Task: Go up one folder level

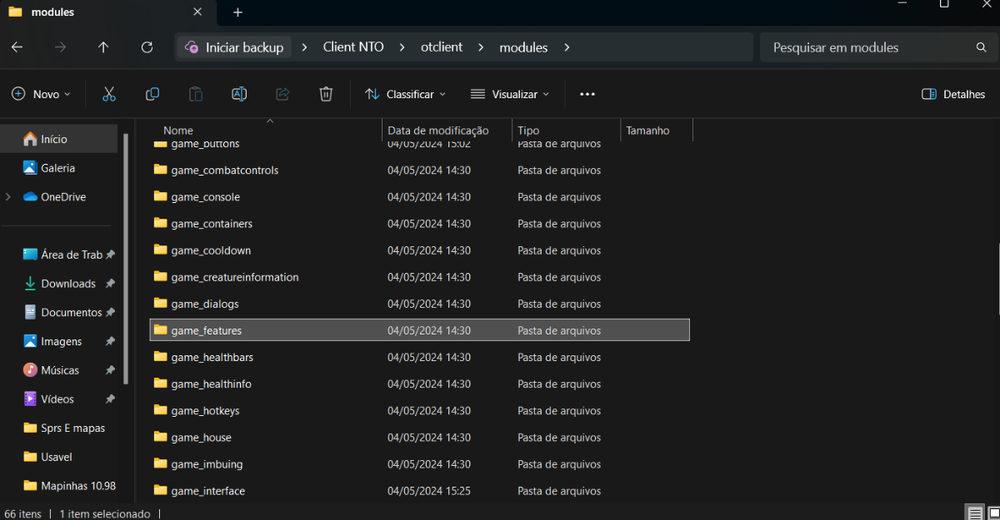Action: tap(103, 47)
